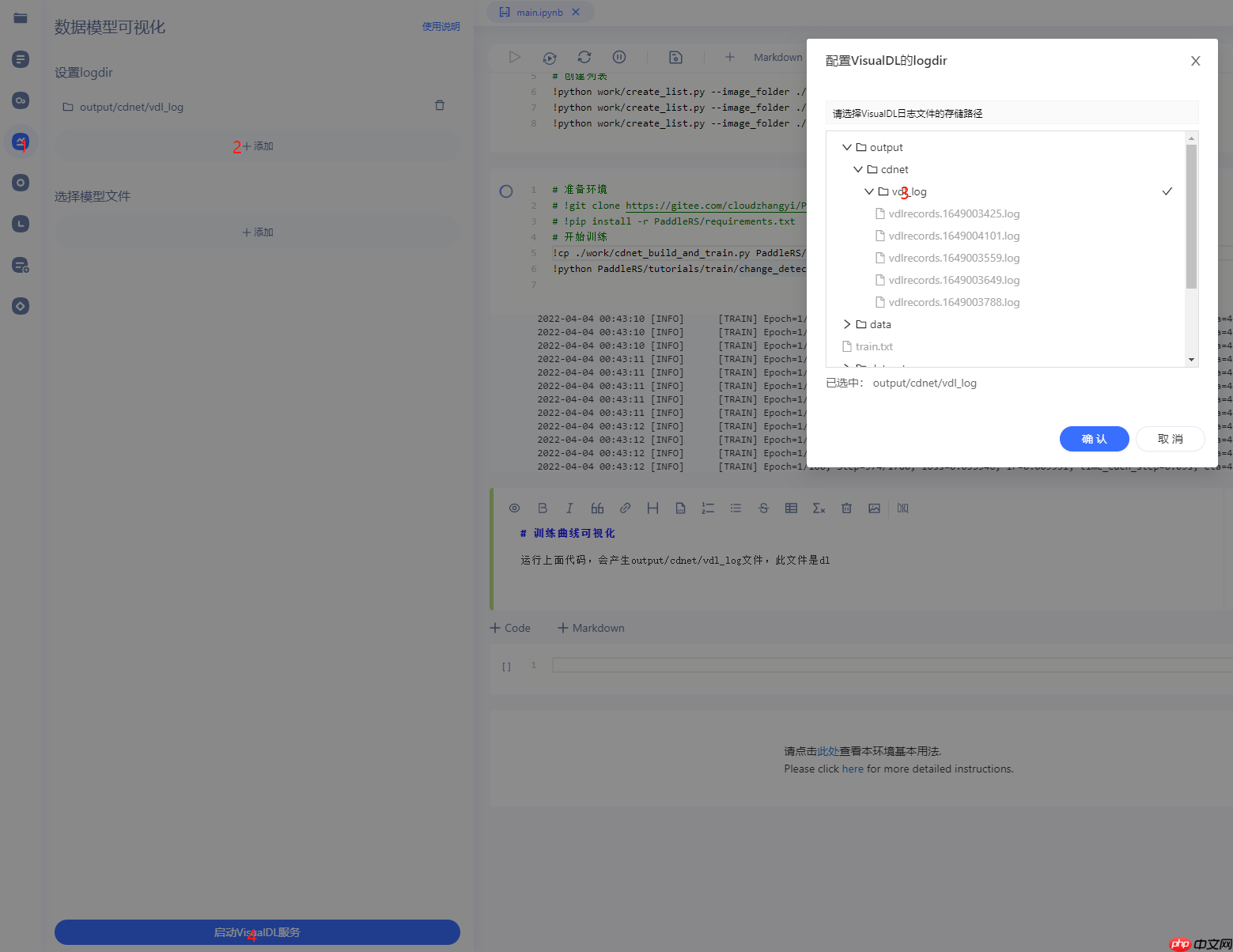1233x952 pixels.
Task: Interrupt execution using the pause icon
Action: coord(619,57)
